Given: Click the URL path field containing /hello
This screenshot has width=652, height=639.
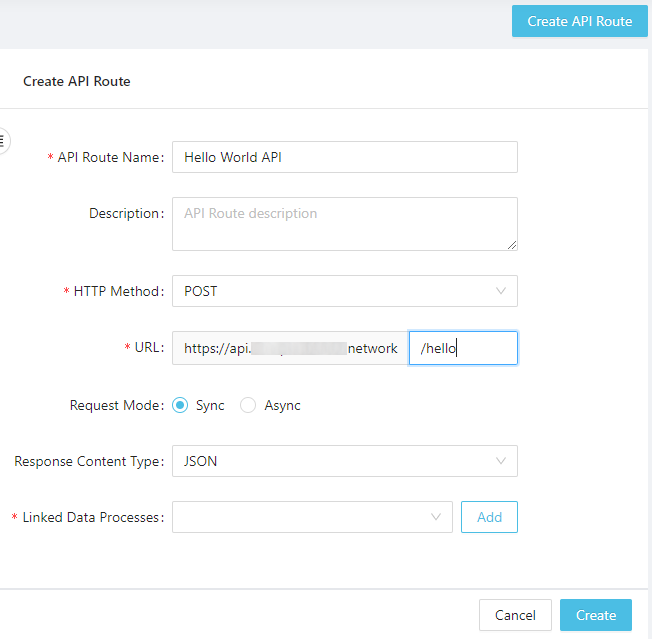Looking at the screenshot, I should (x=463, y=348).
